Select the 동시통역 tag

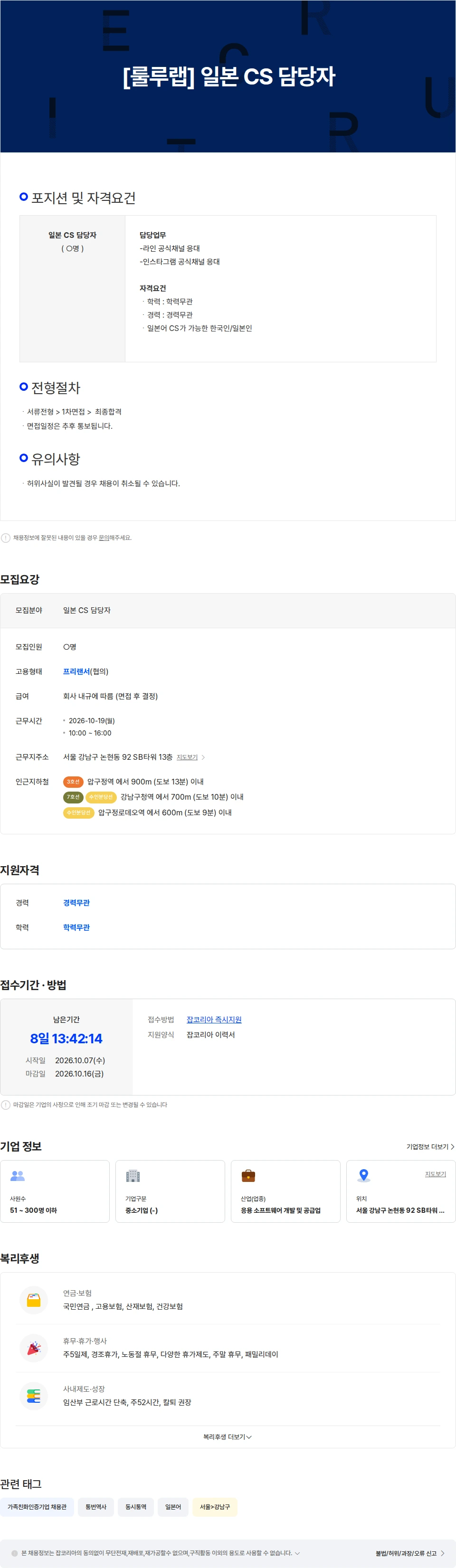[x=136, y=1507]
